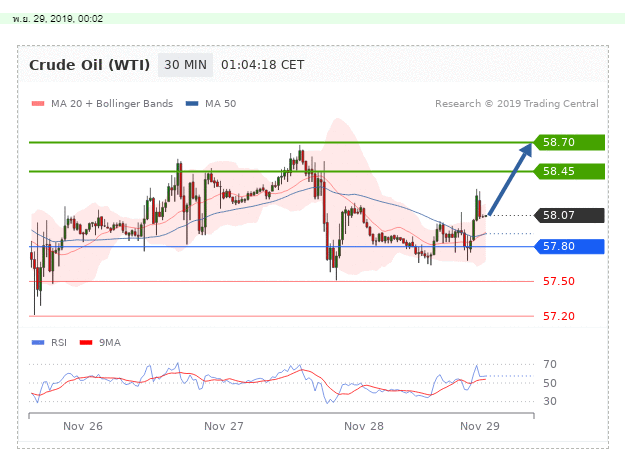Click the Nov 29 axis label

click(480, 426)
